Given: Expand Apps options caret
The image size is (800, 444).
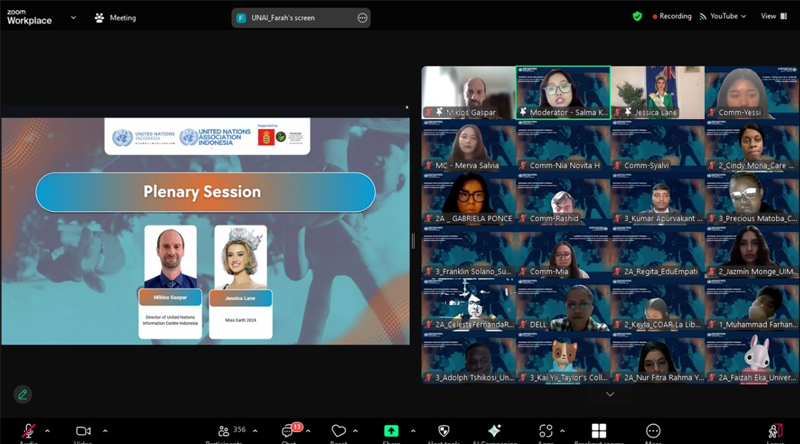Looking at the screenshot, I should (x=562, y=431).
